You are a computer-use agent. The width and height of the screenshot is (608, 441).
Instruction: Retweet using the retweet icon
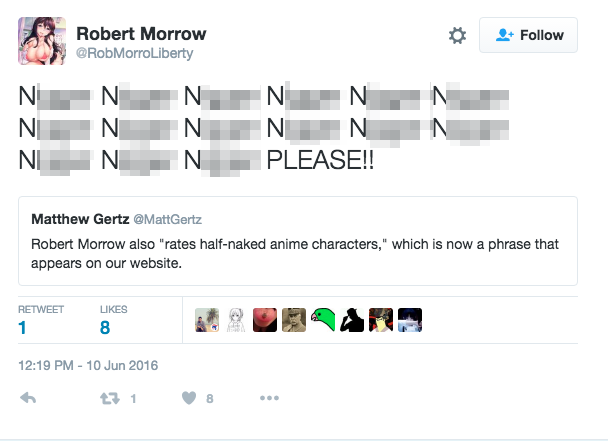point(110,398)
